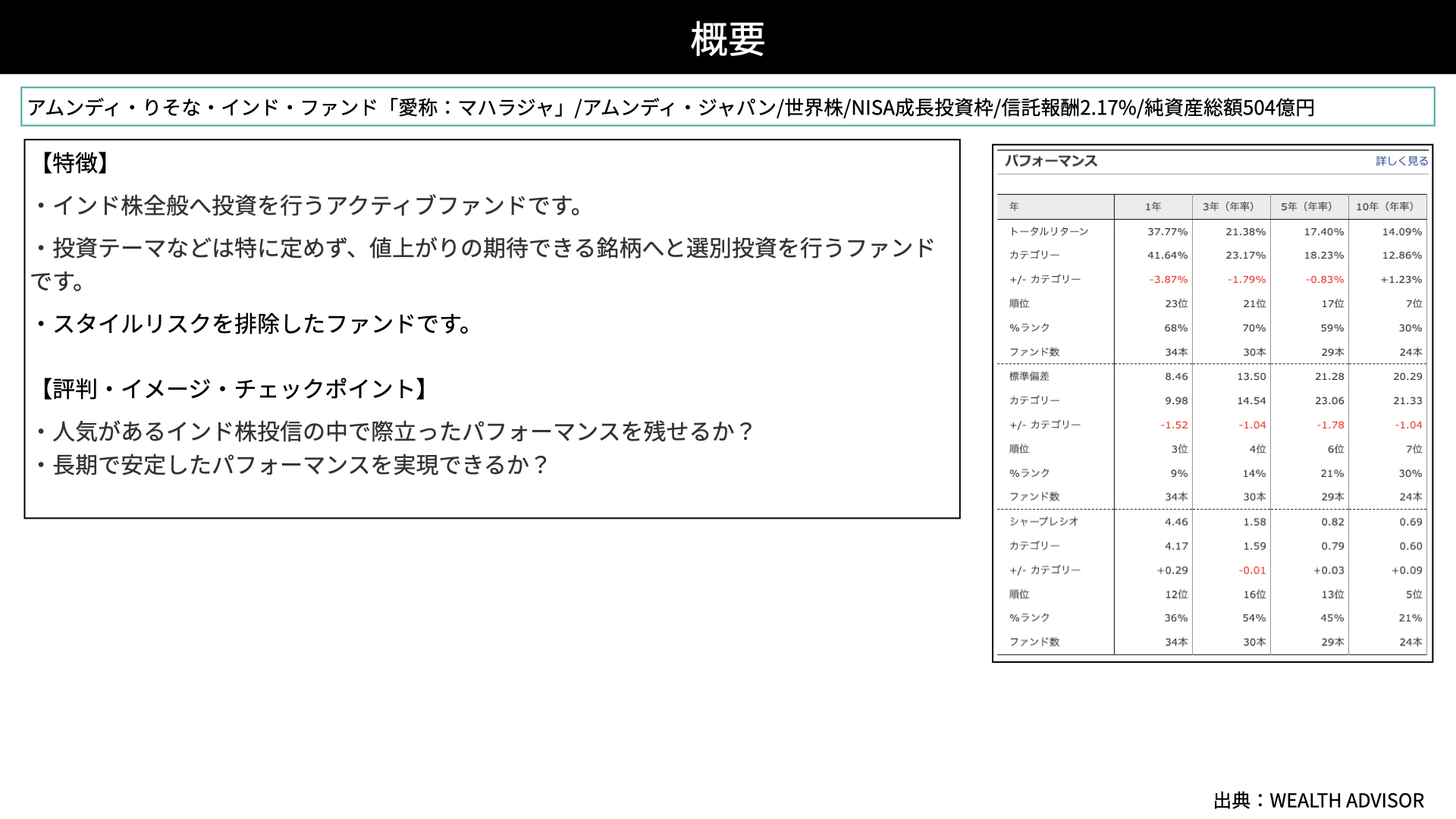Click the 8.46 standard deviation value
The width and height of the screenshot is (1456, 819).
tap(1176, 376)
